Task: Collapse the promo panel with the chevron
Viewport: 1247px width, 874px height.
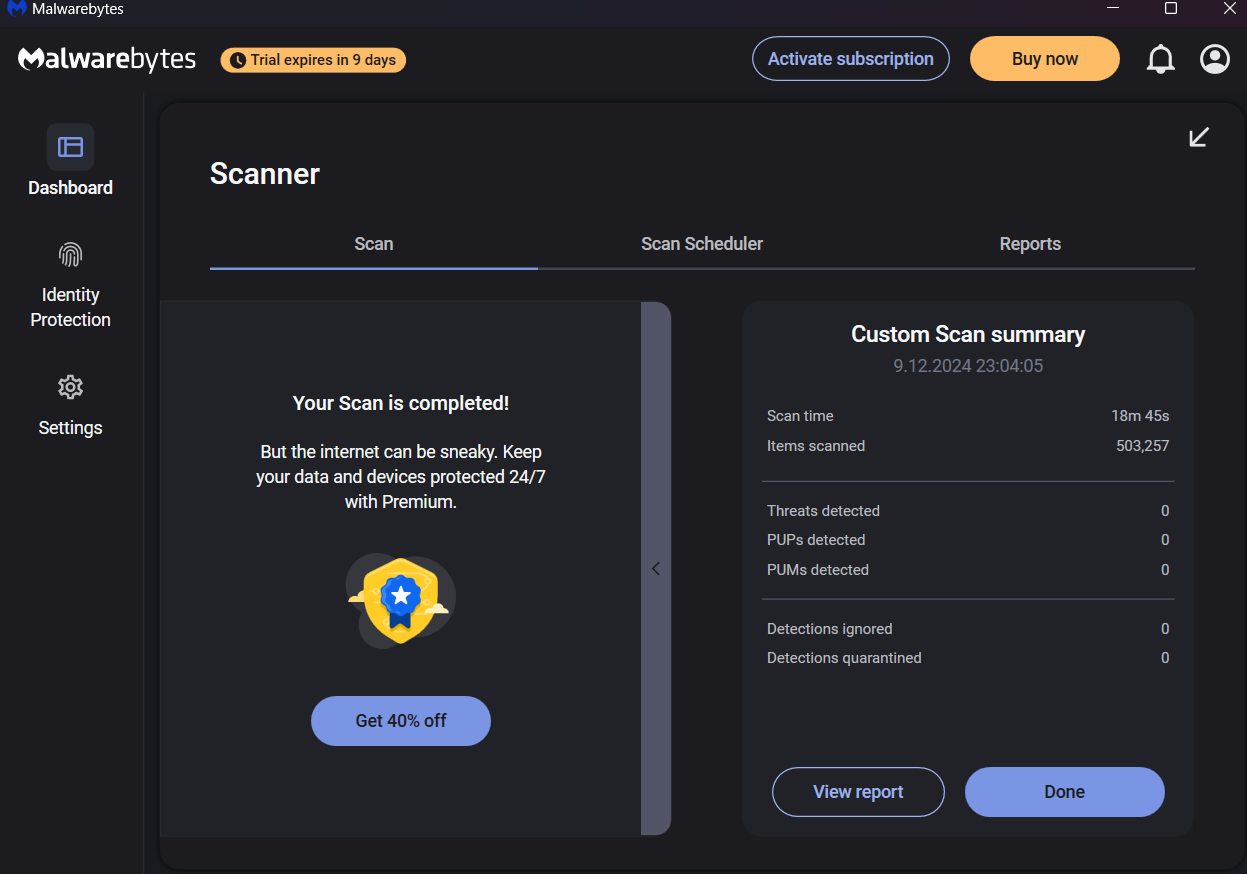Action: pyautogui.click(x=656, y=568)
